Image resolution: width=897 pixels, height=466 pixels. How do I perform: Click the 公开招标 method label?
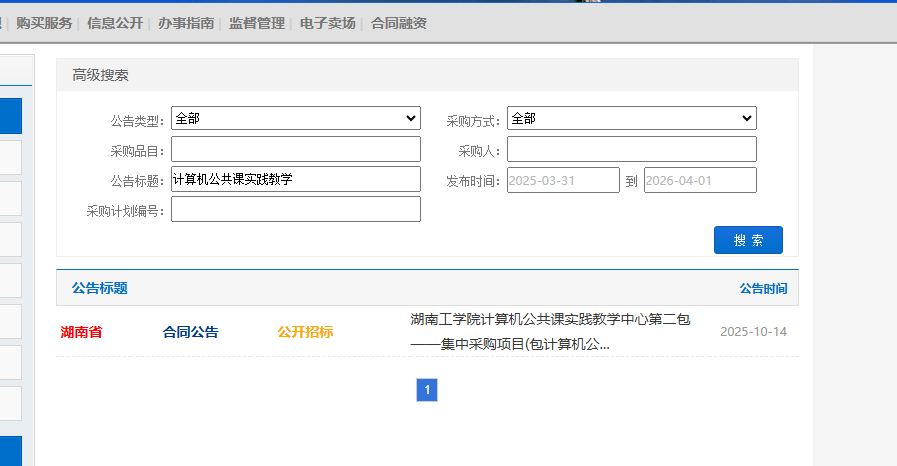click(305, 332)
